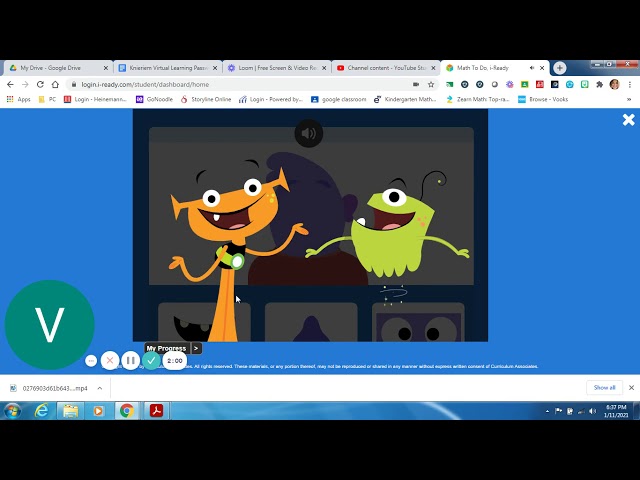Pause the Loom recording
The image size is (640, 480).
tap(131, 360)
